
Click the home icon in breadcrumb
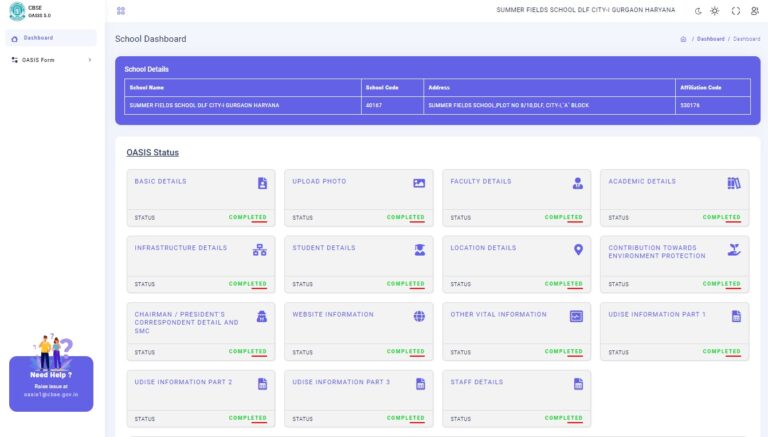pyautogui.click(x=683, y=39)
